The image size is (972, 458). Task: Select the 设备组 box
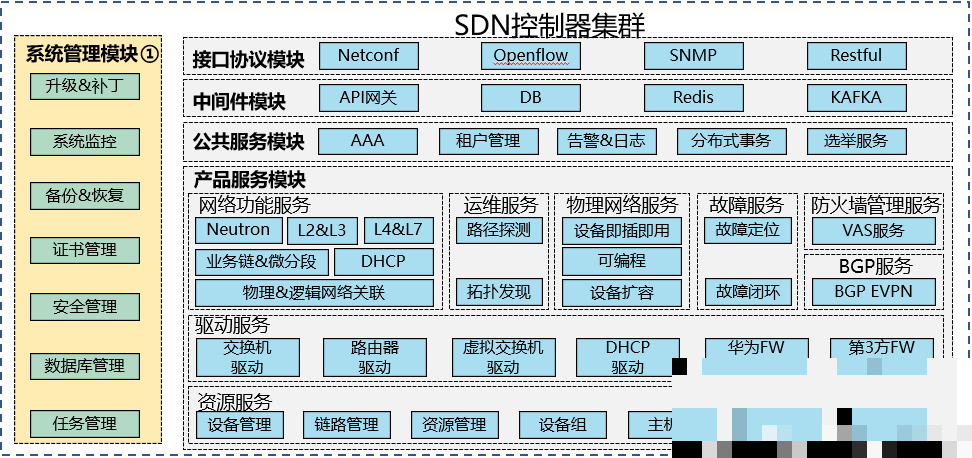click(562, 425)
